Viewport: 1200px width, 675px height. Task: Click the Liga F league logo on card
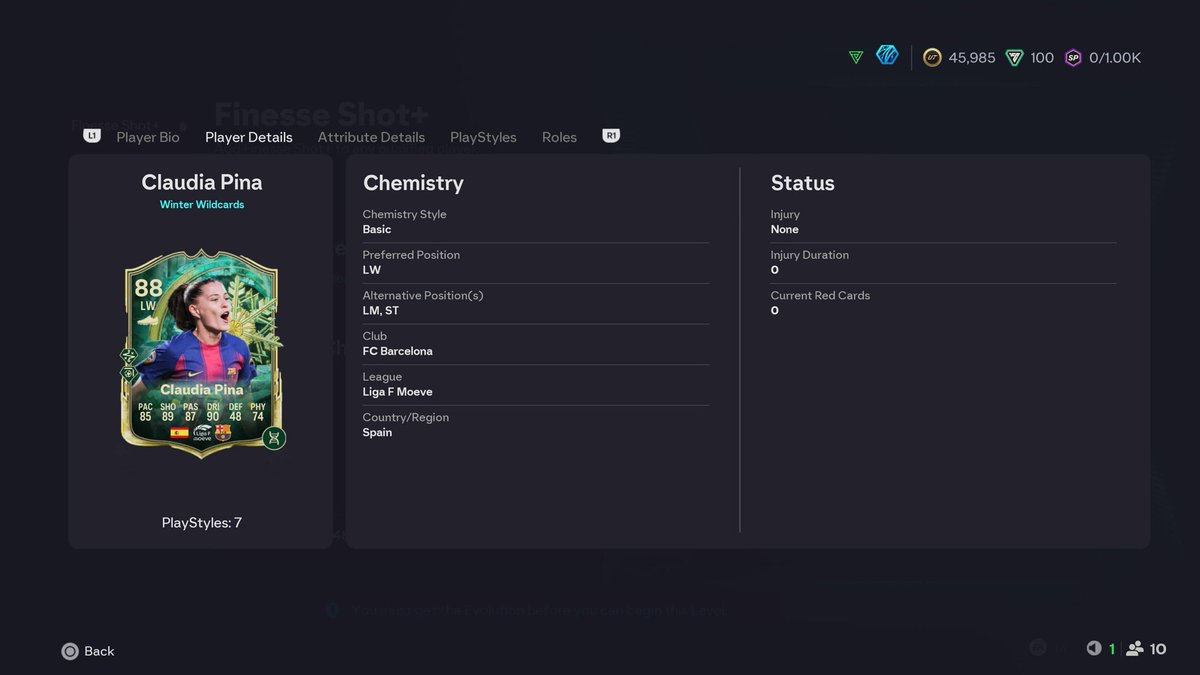[x=202, y=433]
